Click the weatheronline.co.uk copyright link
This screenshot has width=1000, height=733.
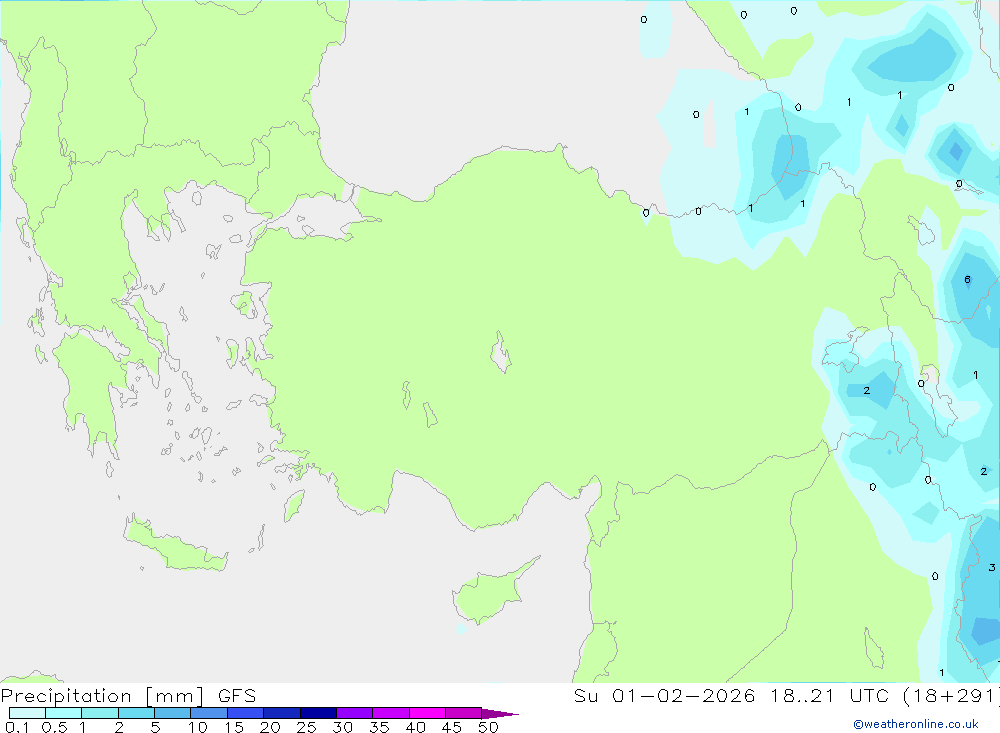(916, 724)
